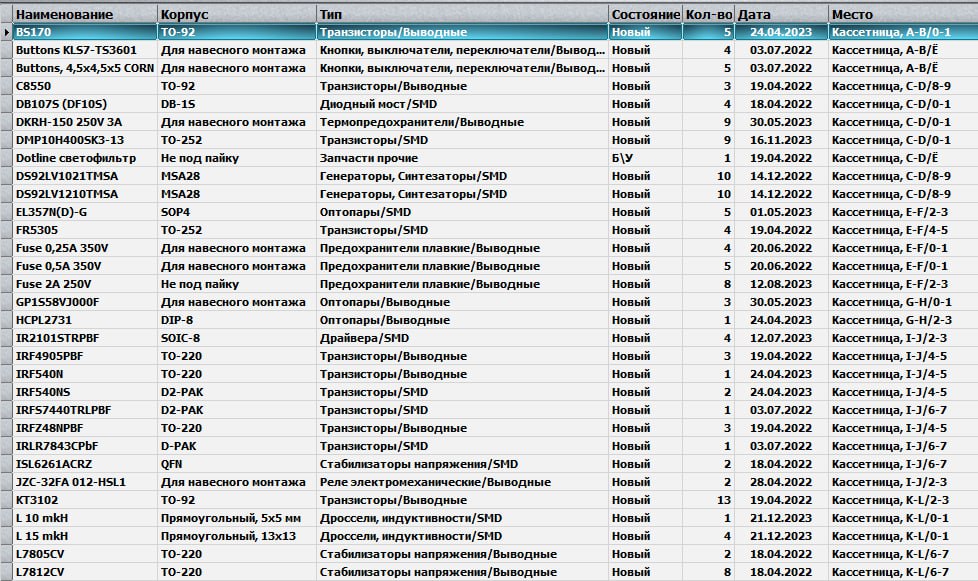This screenshot has width=978, height=581.
Task: Click the Б\У condition cell
Action: coord(646,158)
